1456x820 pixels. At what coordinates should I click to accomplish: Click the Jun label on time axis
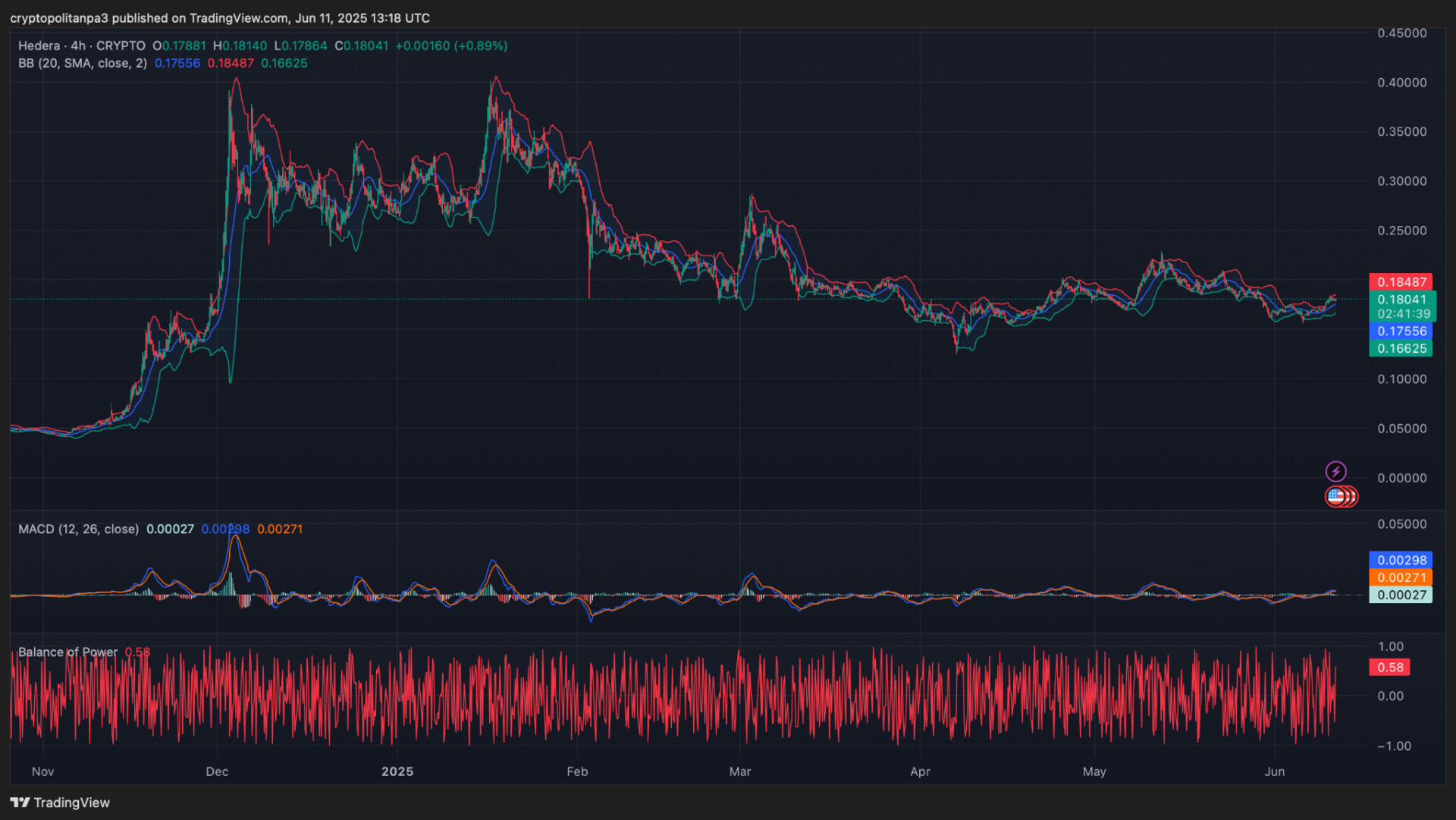(x=1275, y=771)
